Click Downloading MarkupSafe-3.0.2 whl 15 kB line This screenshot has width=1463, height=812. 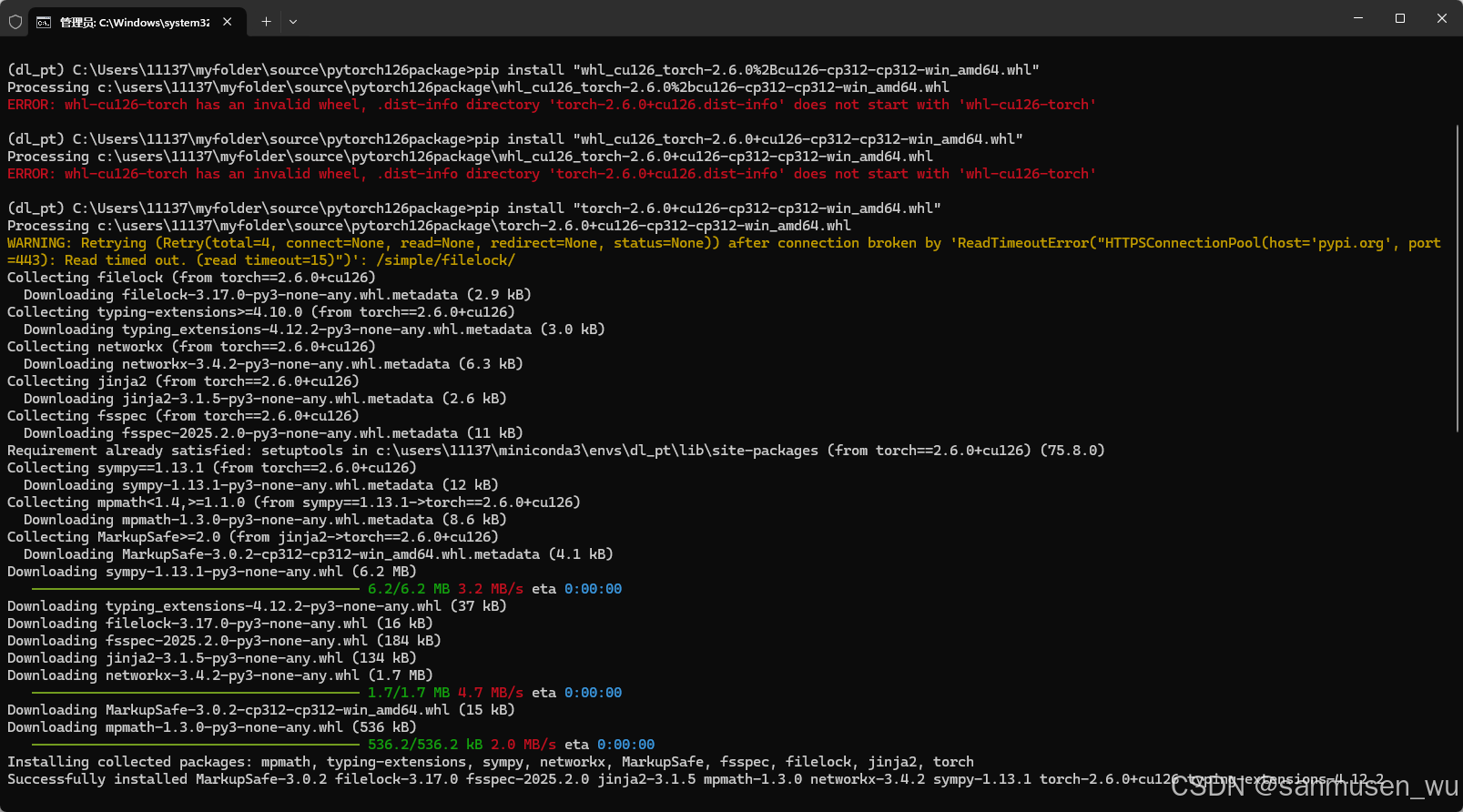pyautogui.click(x=260, y=710)
